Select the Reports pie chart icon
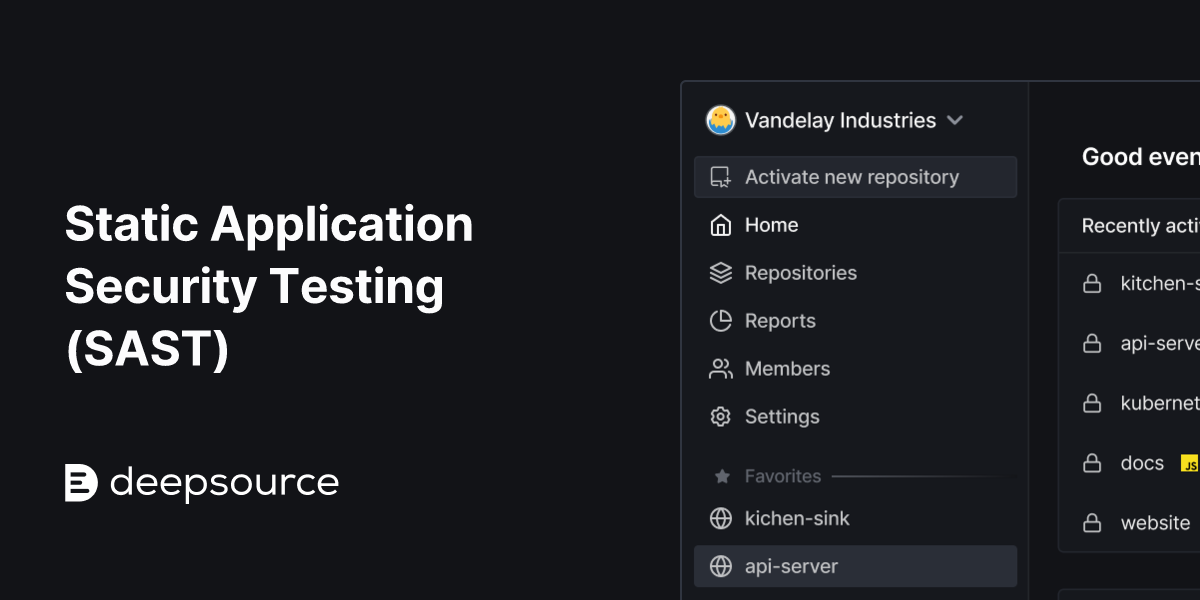1200x600 pixels. click(720, 321)
